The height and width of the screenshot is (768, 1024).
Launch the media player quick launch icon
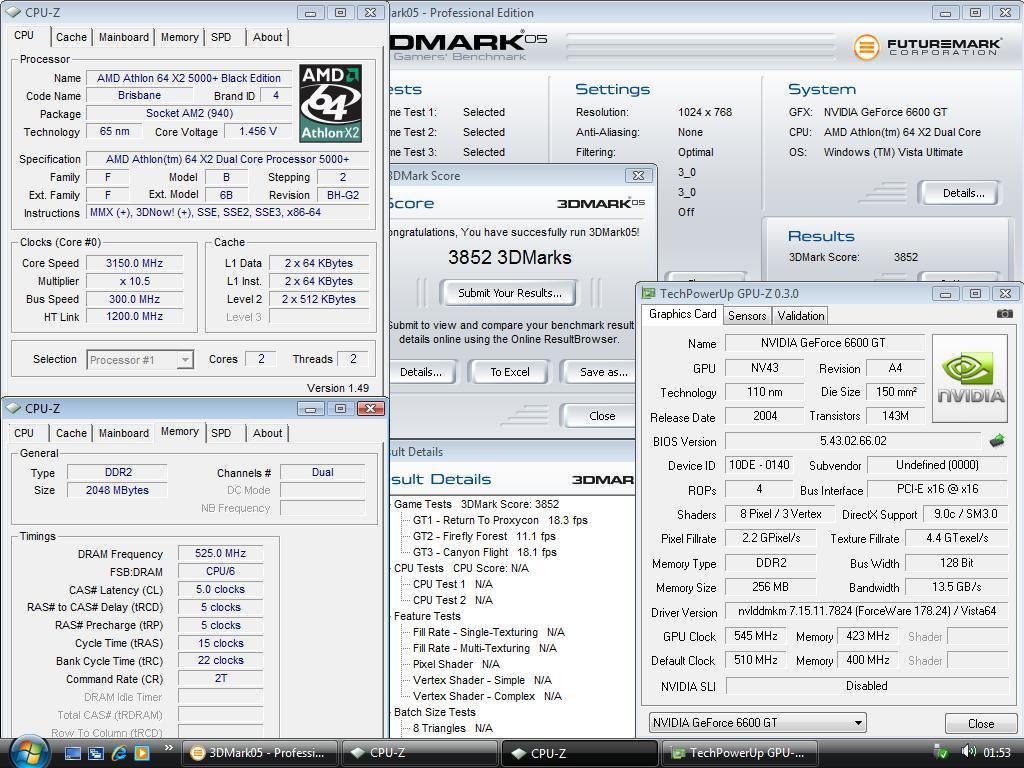click(x=142, y=753)
